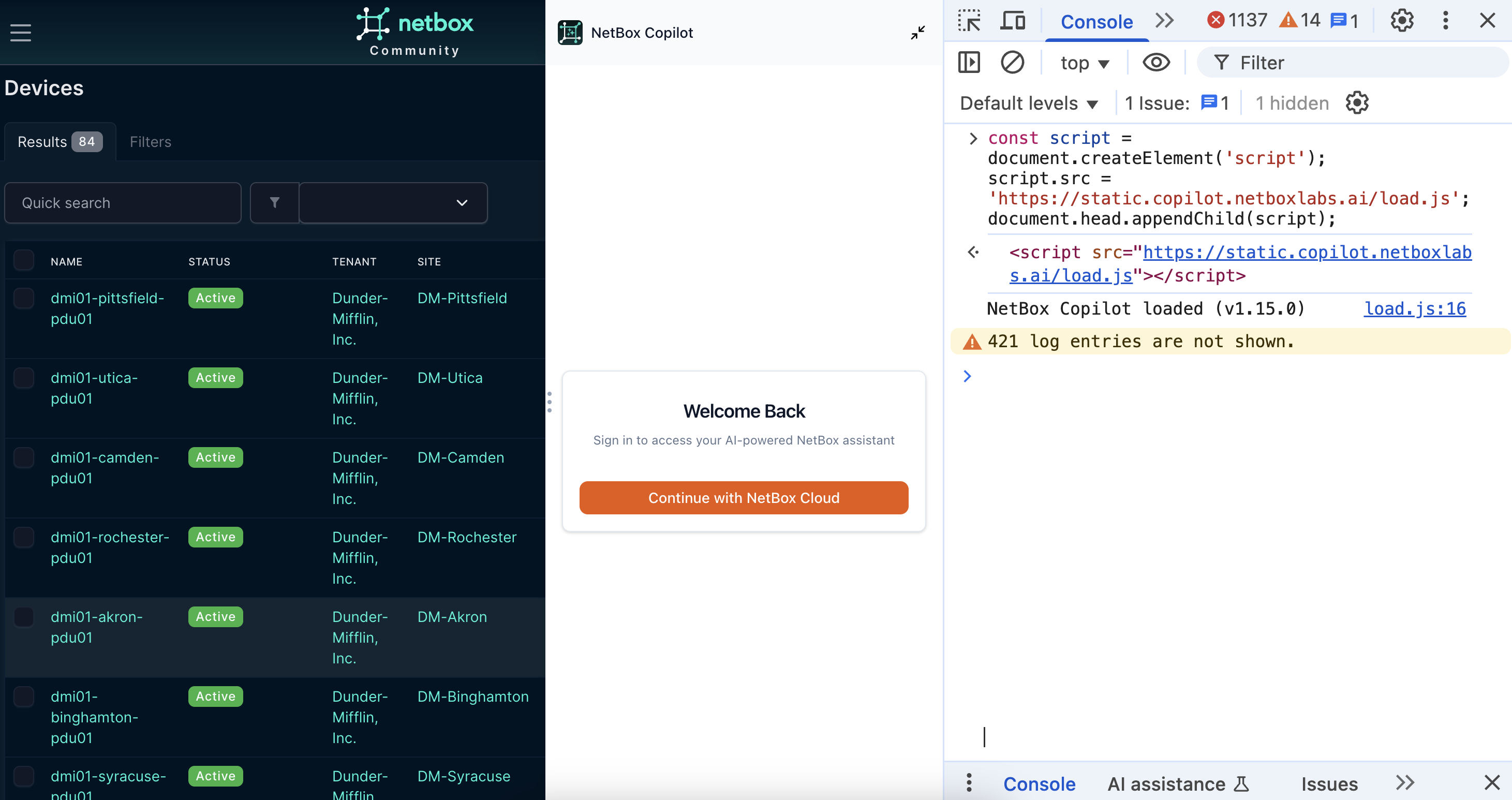
Task: Click Continue with NetBox Cloud
Action: pos(744,497)
